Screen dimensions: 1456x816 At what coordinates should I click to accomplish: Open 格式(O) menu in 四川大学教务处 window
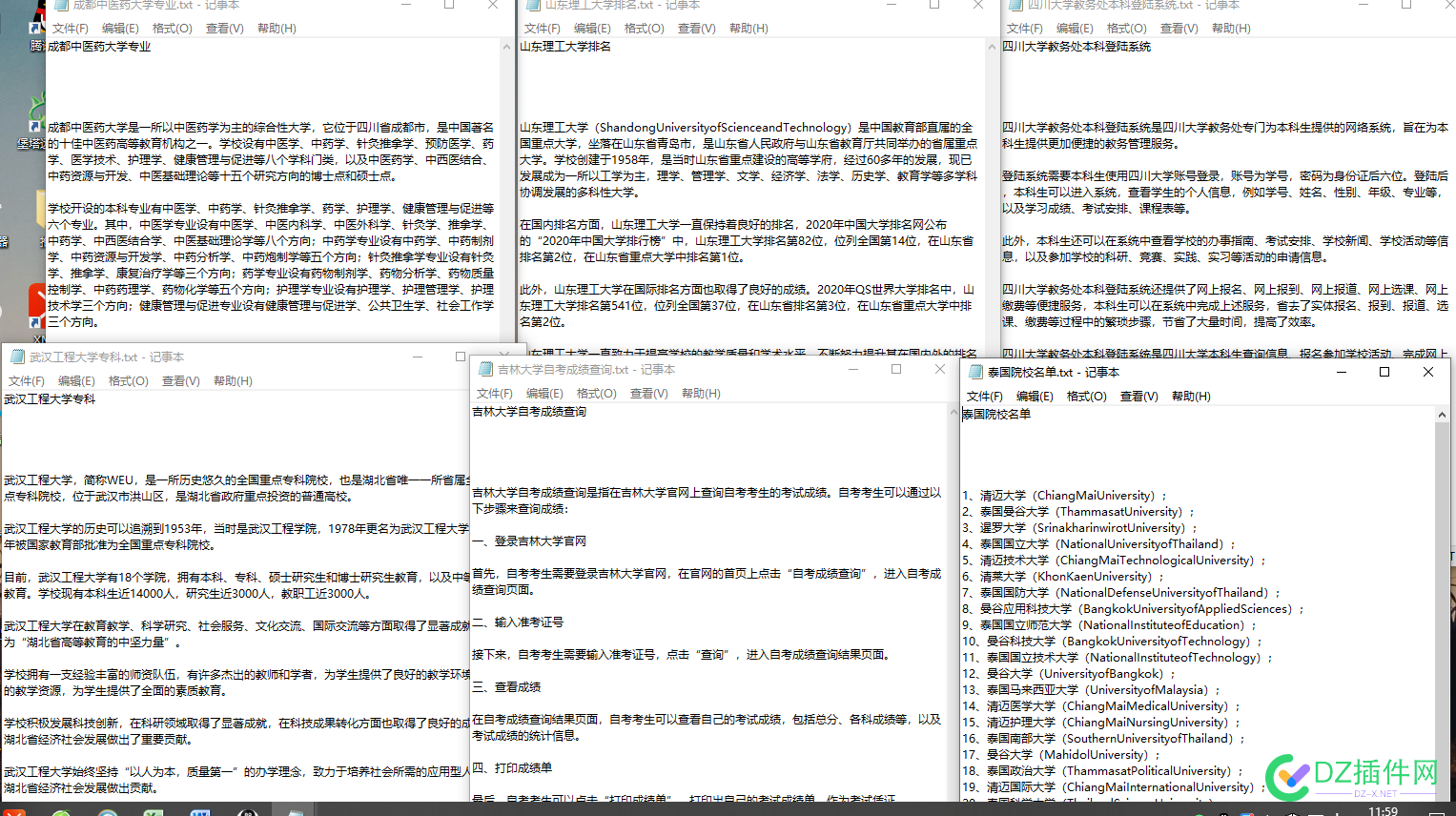pyautogui.click(x=1127, y=29)
